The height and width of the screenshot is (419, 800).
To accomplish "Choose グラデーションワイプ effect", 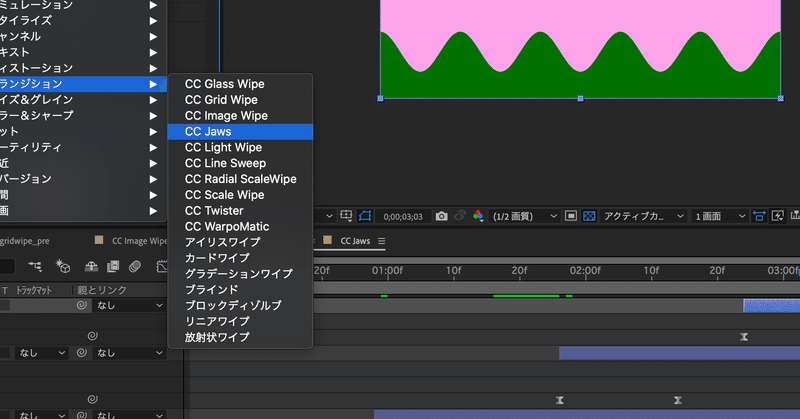I will pos(240,274).
